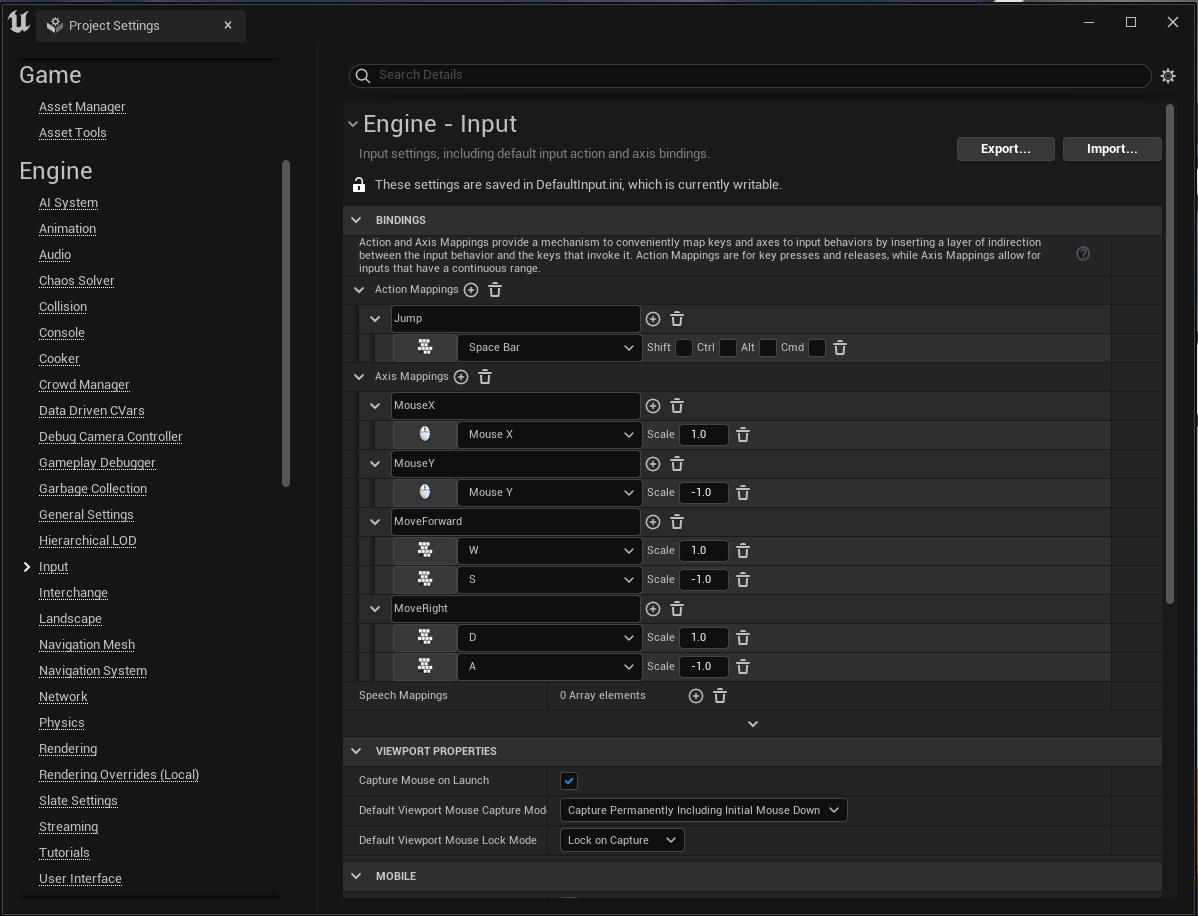This screenshot has width=1198, height=916.
Task: Click the keyboard key selector icon for W
Action: coord(425,551)
